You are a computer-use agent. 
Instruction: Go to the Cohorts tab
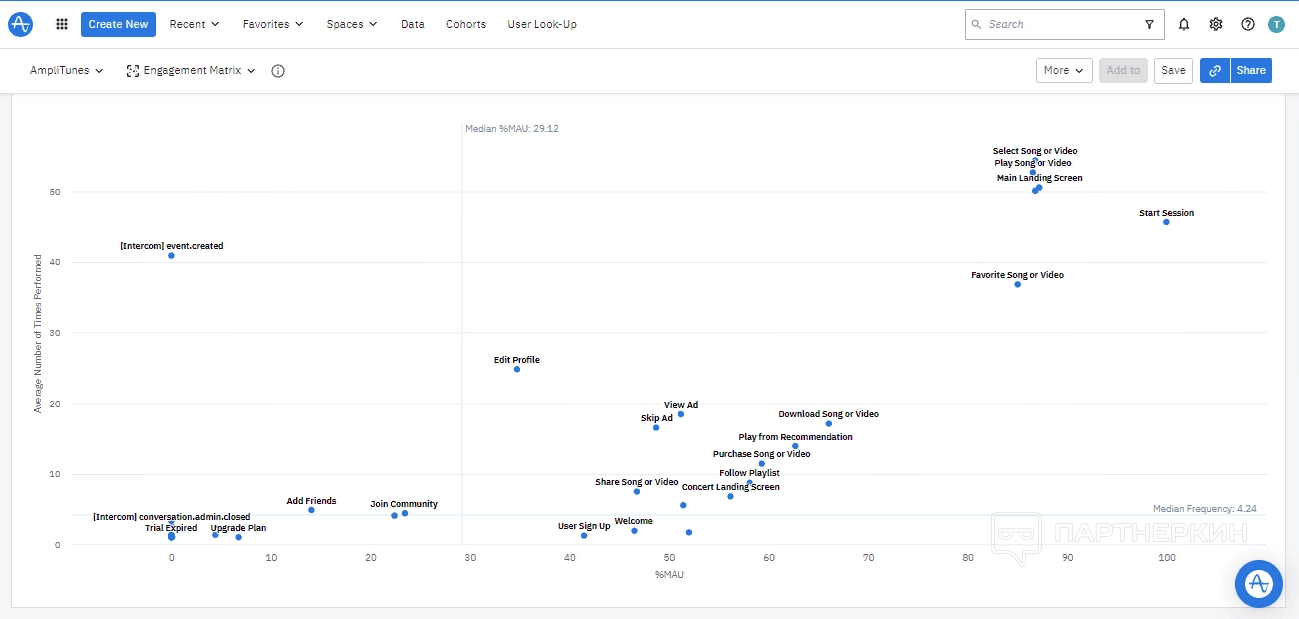pos(466,24)
